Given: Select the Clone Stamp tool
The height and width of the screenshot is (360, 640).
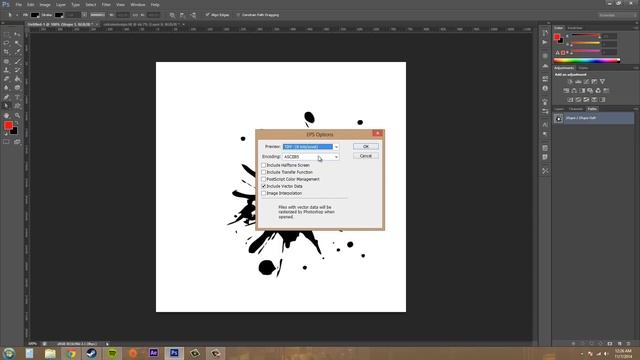Looking at the screenshot, I should 6,70.
